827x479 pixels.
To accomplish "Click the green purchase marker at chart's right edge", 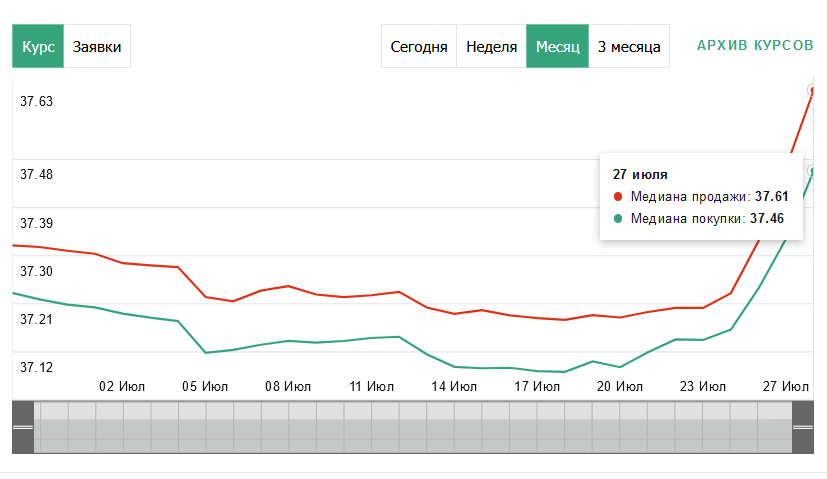I will tap(813, 171).
